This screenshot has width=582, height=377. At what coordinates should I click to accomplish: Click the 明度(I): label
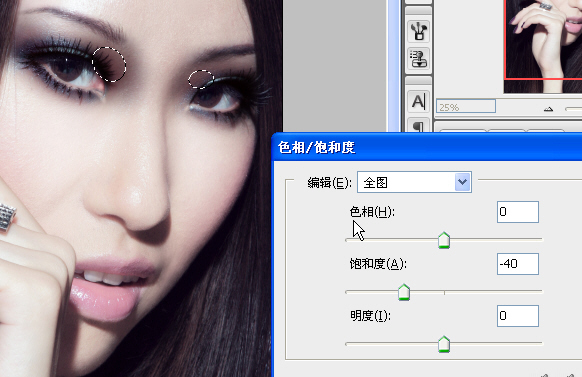[x=370, y=316]
